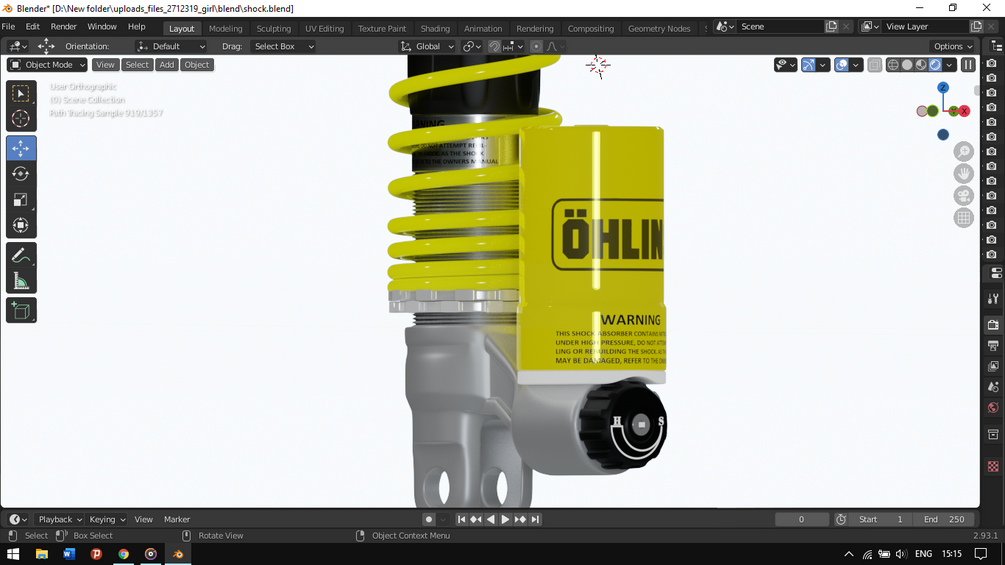Screen dimensions: 1005x565
Task: Open the Drag Select Box dropdown
Action: pyautogui.click(x=284, y=46)
